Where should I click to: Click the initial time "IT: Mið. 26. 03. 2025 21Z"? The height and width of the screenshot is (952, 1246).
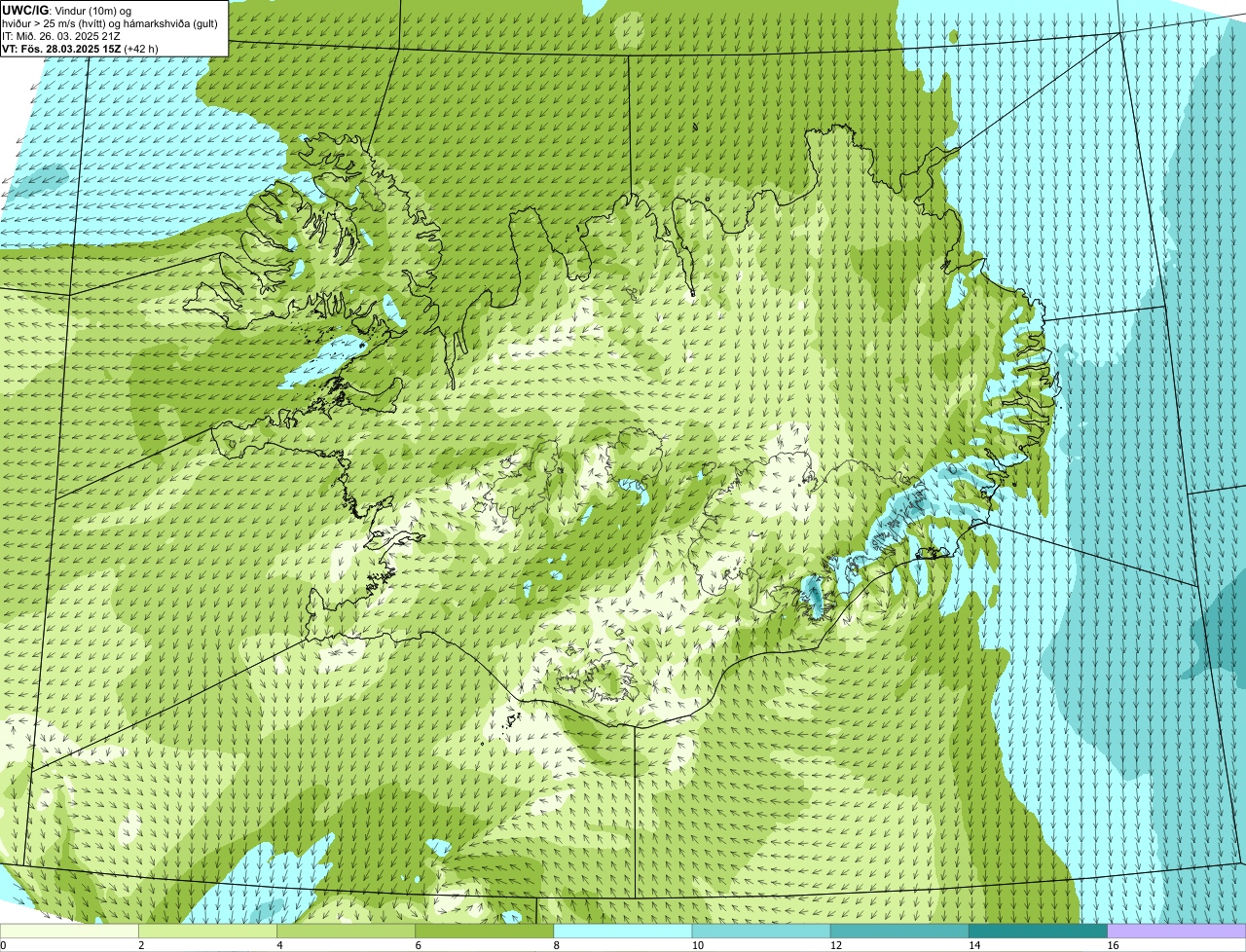(62, 36)
